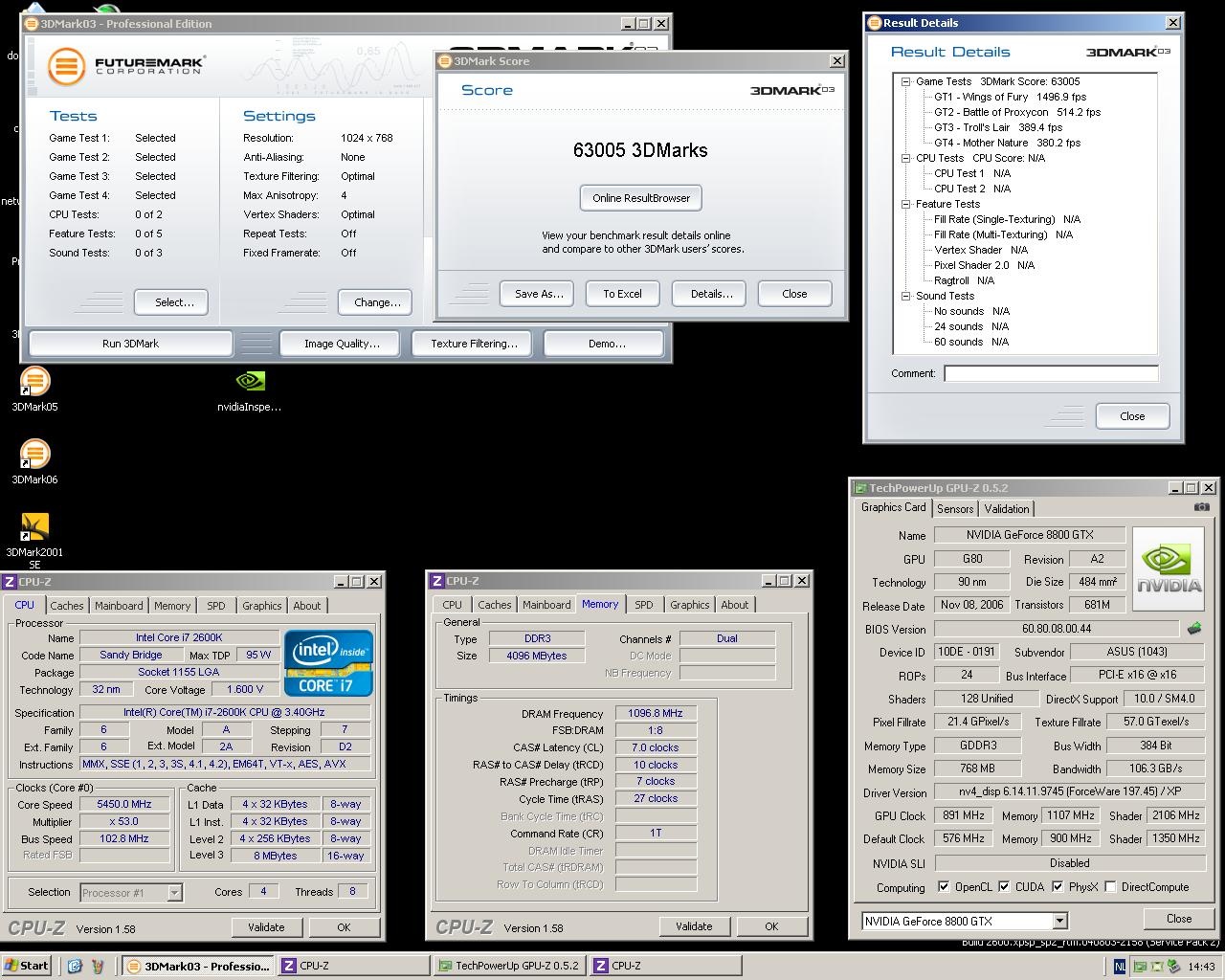This screenshot has width=1225, height=980.
Task: Click the Online ResultBrowser button
Action: point(641,198)
